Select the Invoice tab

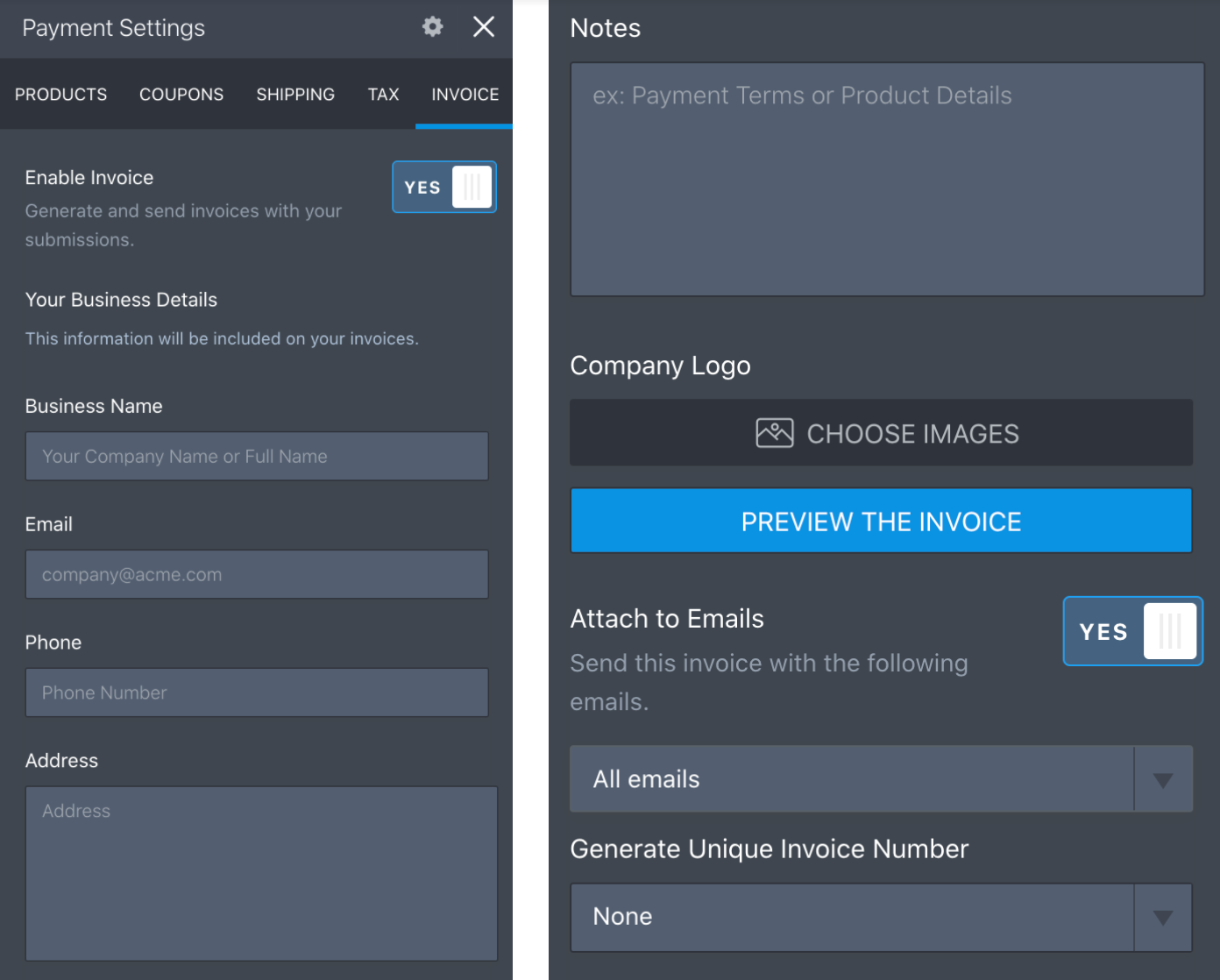tap(465, 95)
